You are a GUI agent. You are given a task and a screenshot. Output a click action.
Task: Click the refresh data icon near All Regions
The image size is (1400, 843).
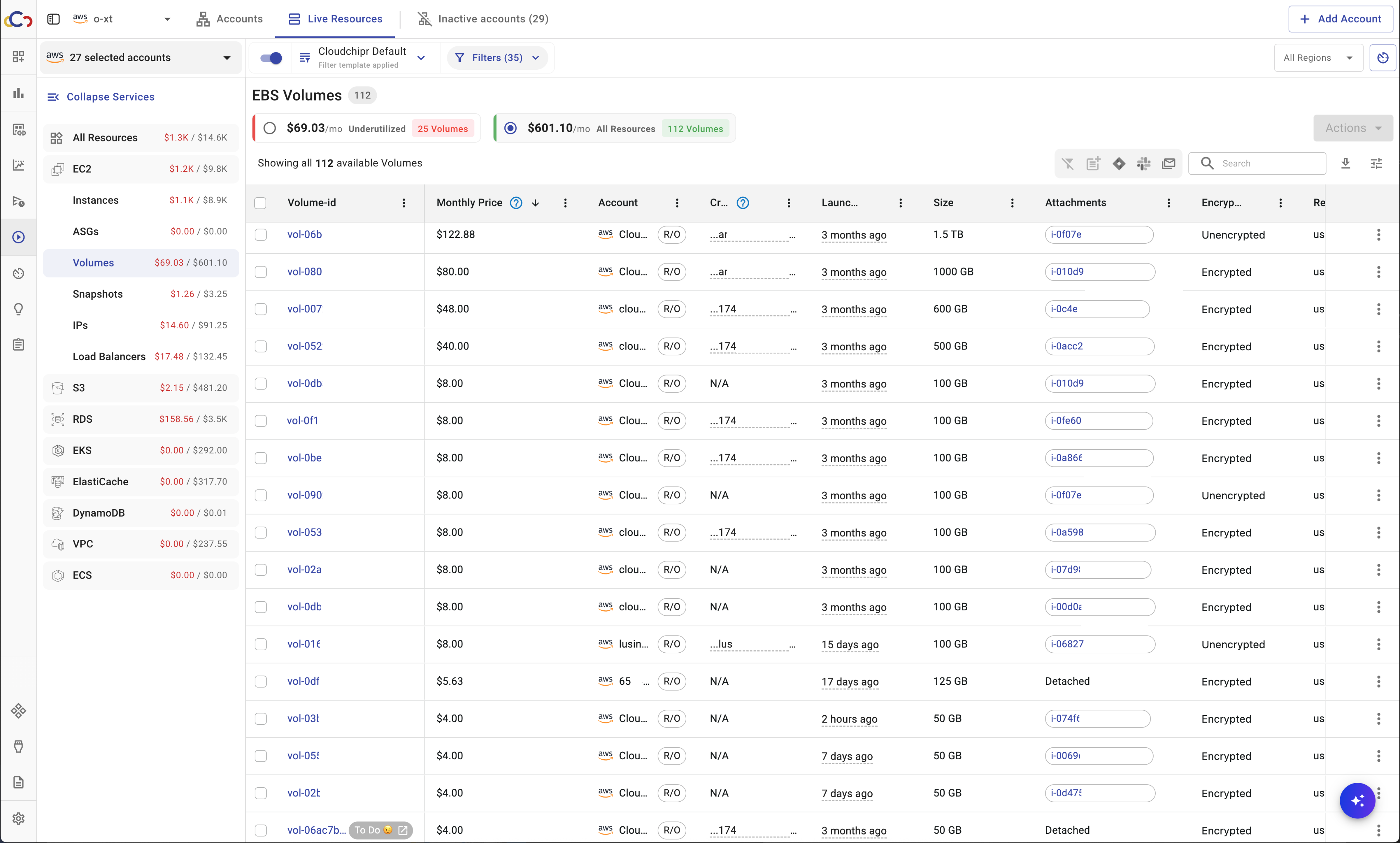1382,57
